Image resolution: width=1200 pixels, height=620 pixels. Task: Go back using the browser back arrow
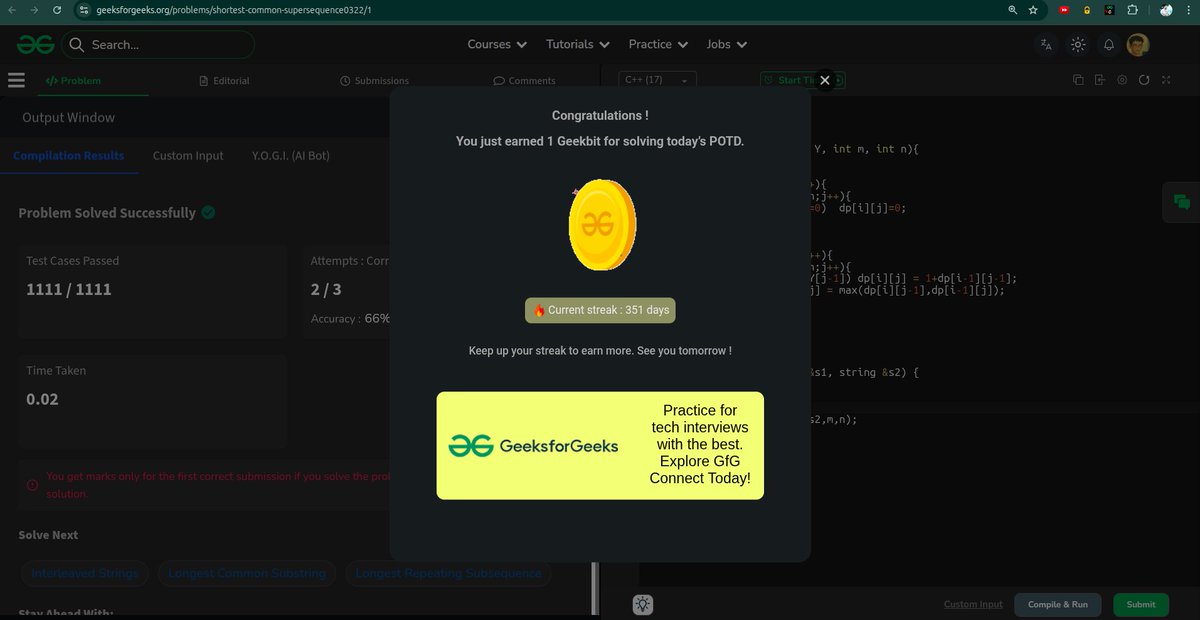pyautogui.click(x=12, y=10)
